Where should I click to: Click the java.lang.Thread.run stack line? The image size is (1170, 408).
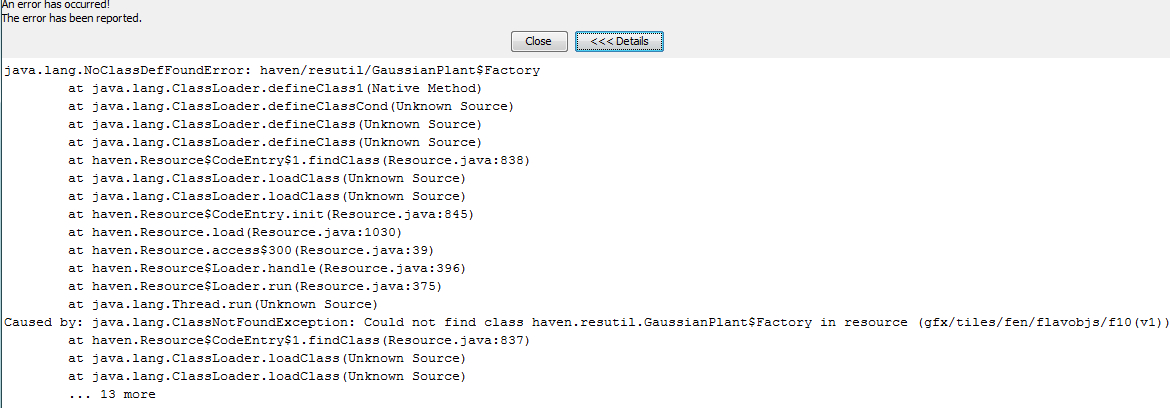223,304
